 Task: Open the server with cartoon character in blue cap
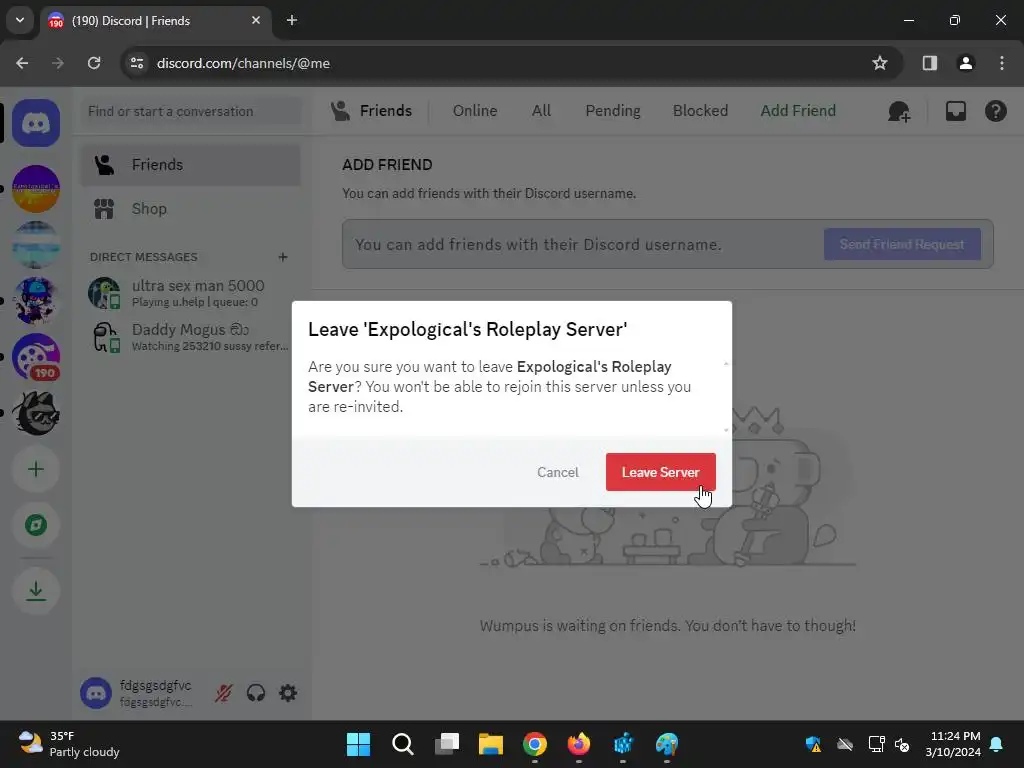tap(36, 301)
